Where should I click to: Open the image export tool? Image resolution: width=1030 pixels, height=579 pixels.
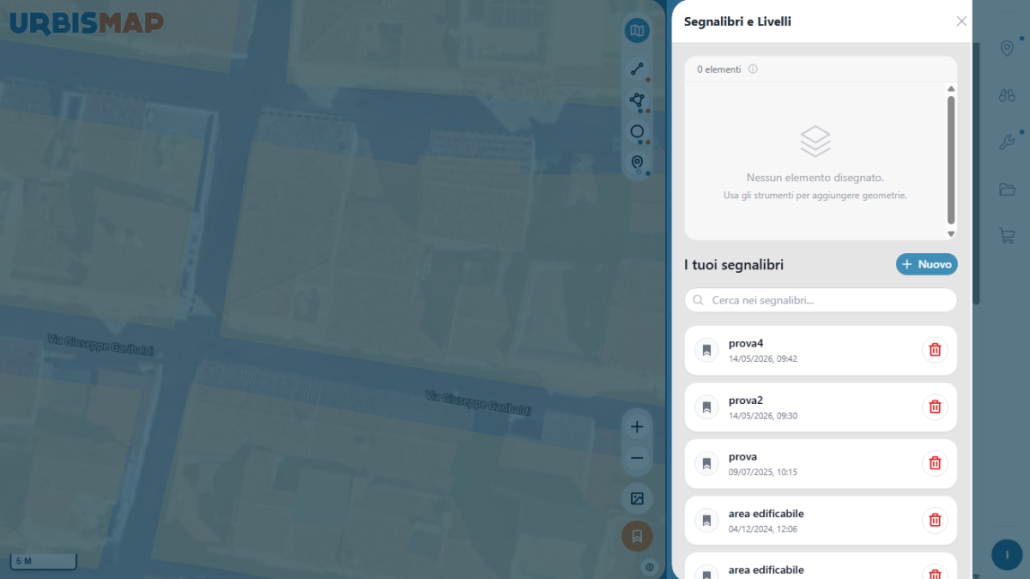coord(637,499)
